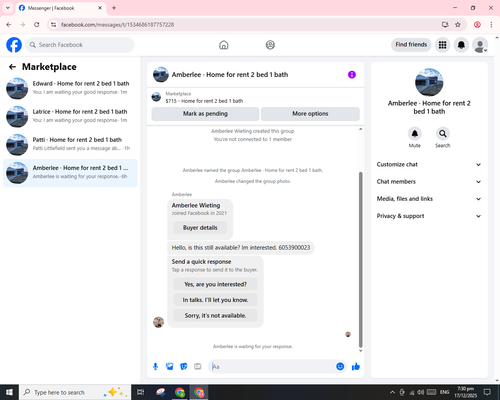
Task: Open the Friends/profile circle icon in top navigation
Action: pyautogui.click(x=270, y=45)
